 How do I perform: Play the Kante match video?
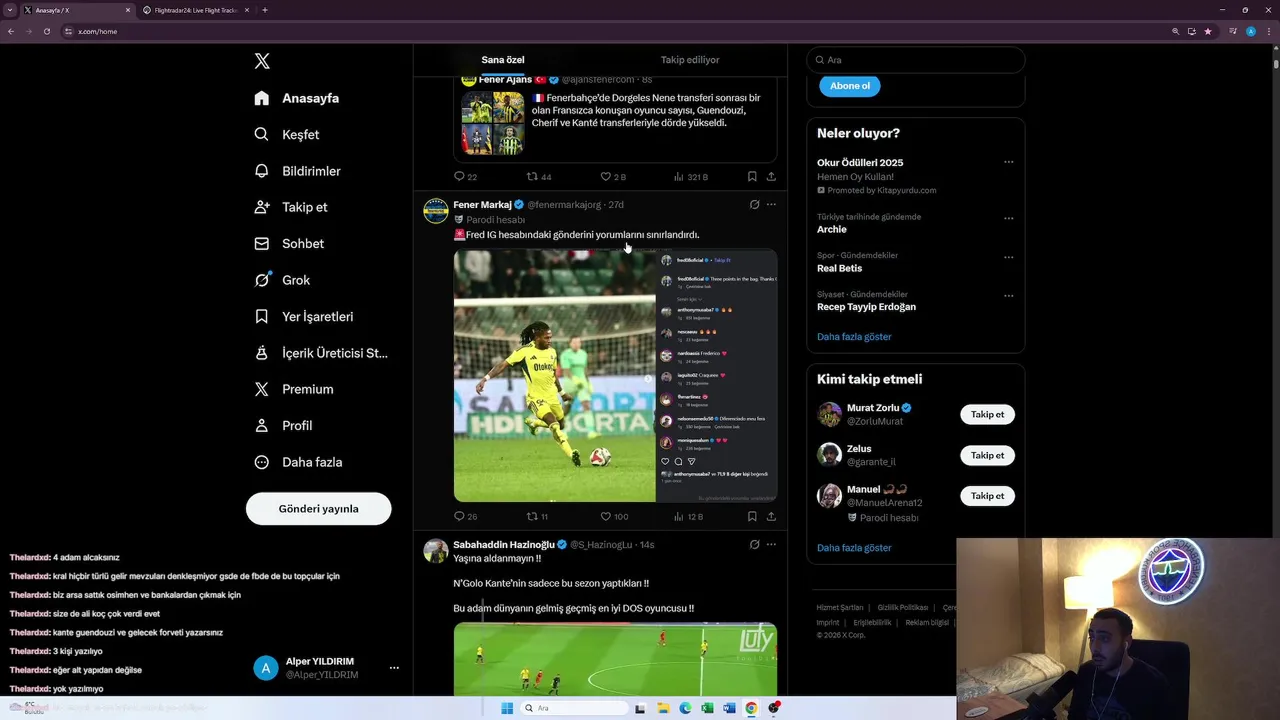pyautogui.click(x=615, y=659)
